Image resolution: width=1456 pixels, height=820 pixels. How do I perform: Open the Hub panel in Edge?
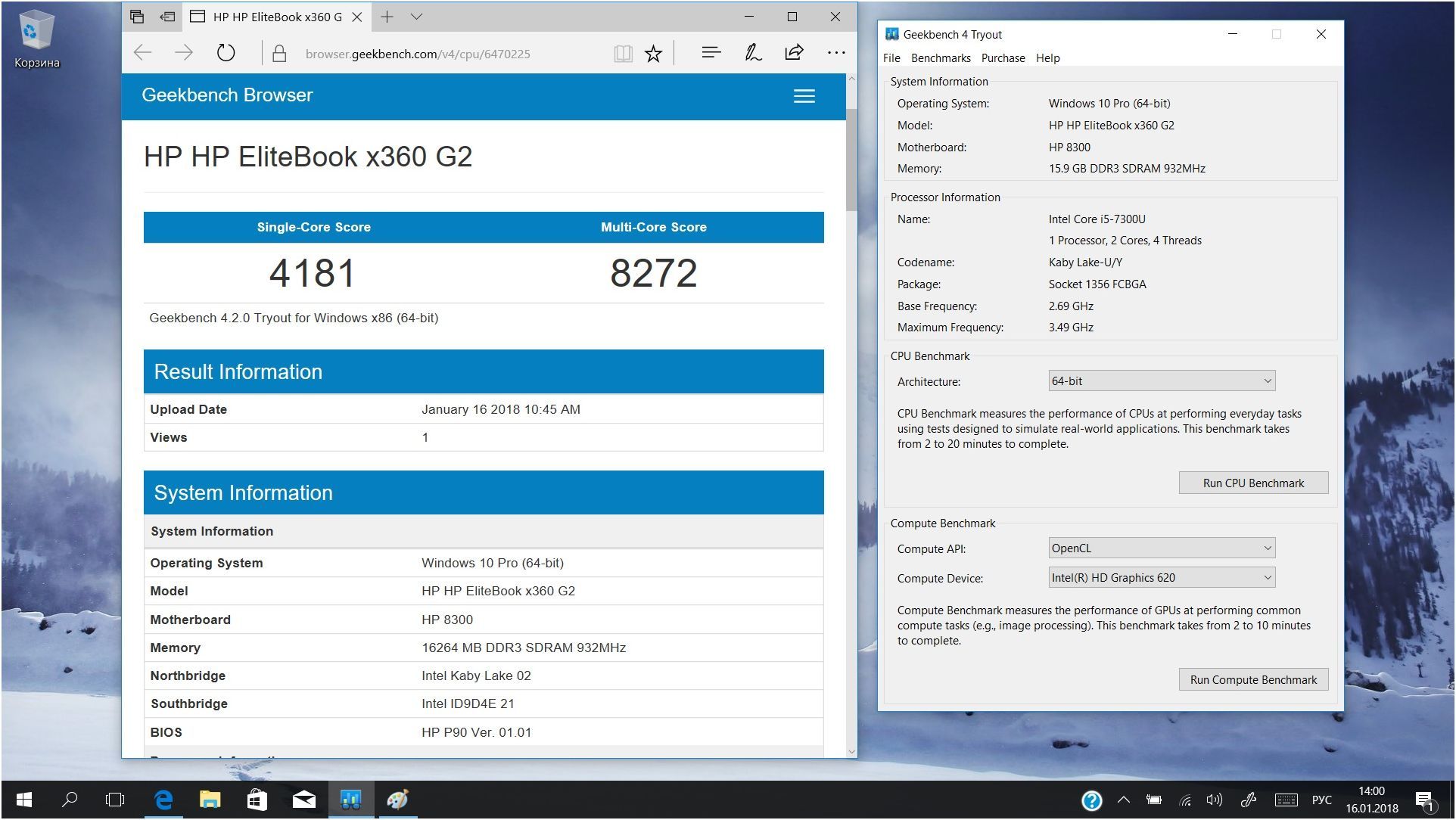(x=710, y=52)
